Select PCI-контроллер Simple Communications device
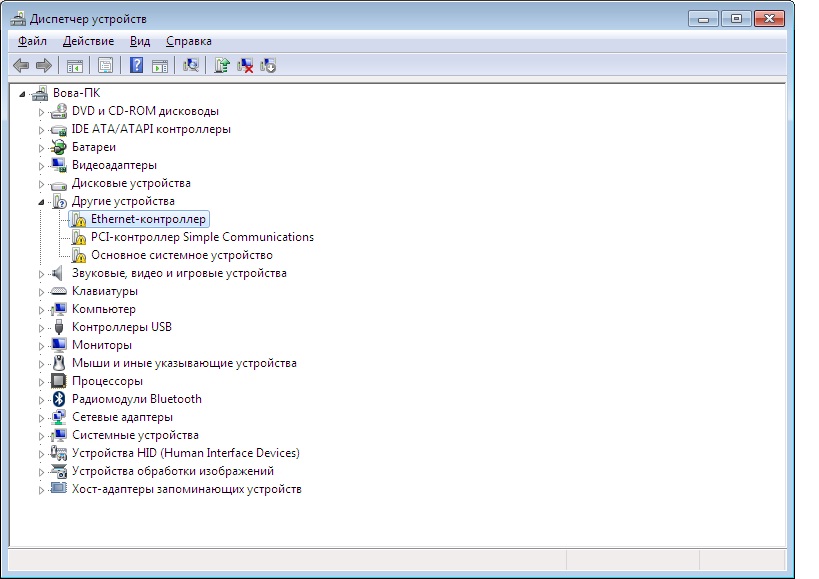The width and height of the screenshot is (819, 579). coord(202,237)
